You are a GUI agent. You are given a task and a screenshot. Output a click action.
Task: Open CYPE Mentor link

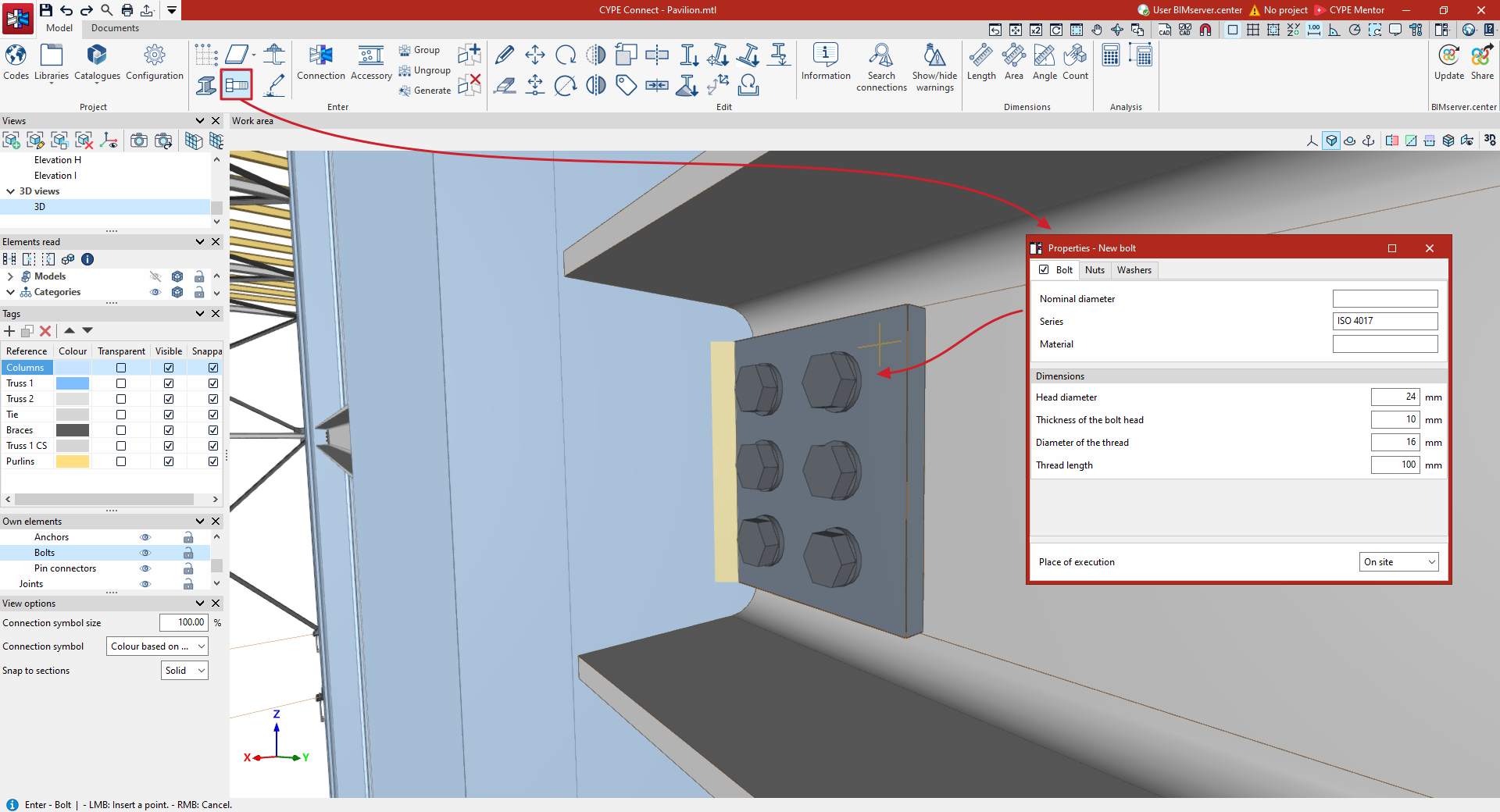[x=1349, y=10]
